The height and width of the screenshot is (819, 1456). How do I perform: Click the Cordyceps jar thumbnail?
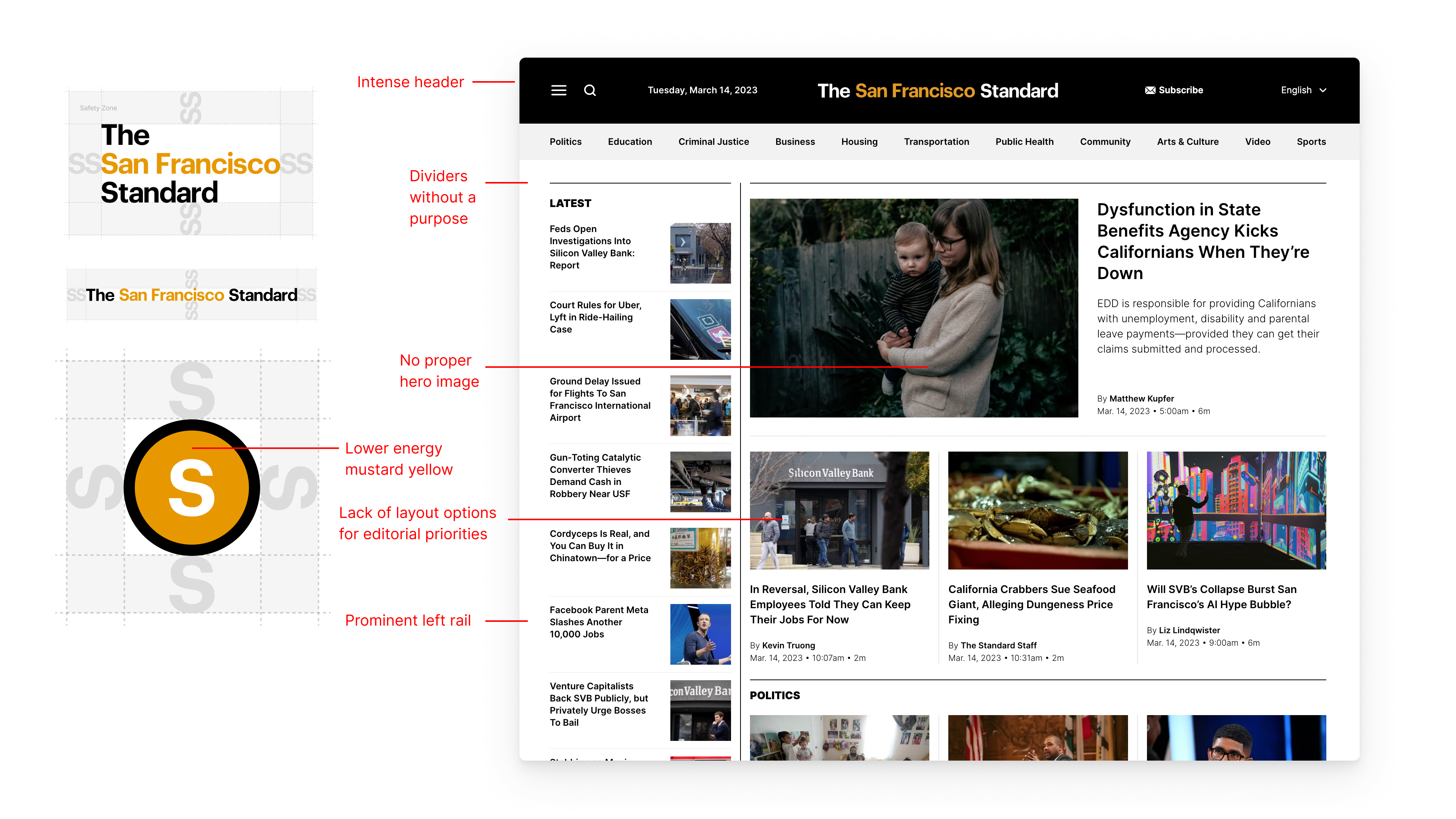click(x=700, y=558)
